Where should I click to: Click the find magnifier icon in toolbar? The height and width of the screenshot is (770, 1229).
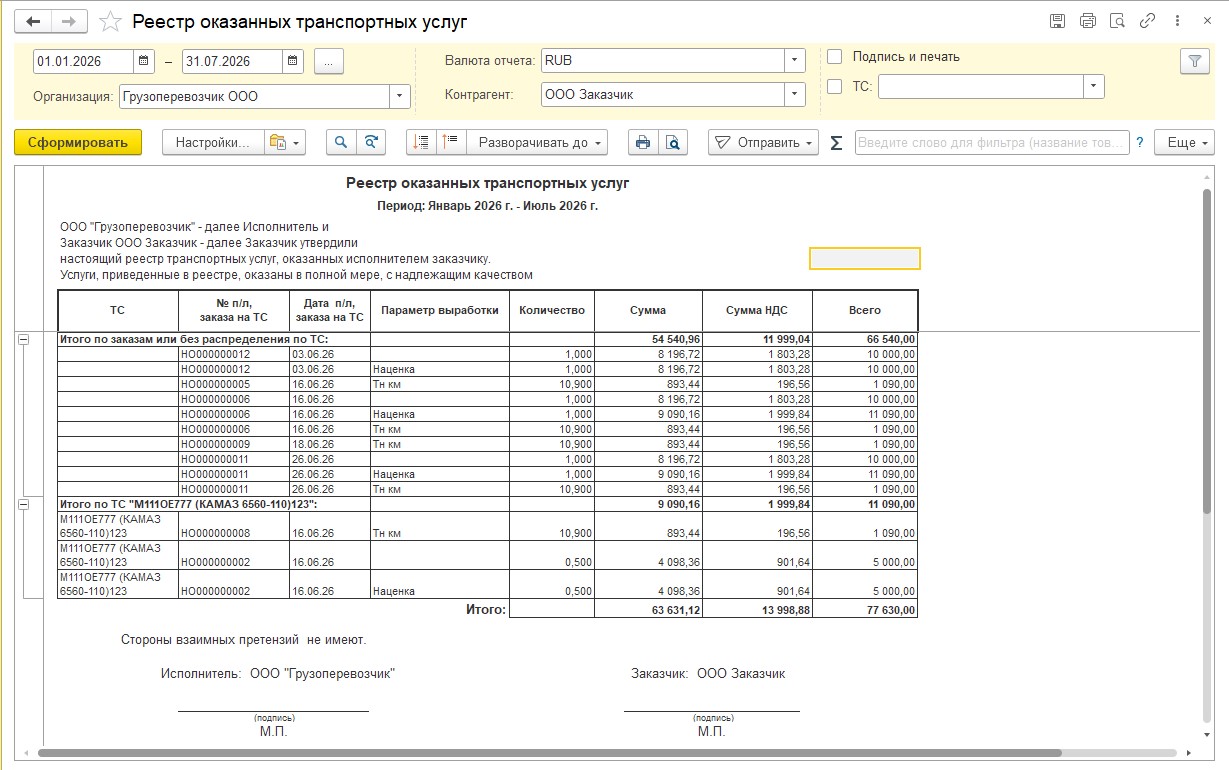tap(341, 142)
